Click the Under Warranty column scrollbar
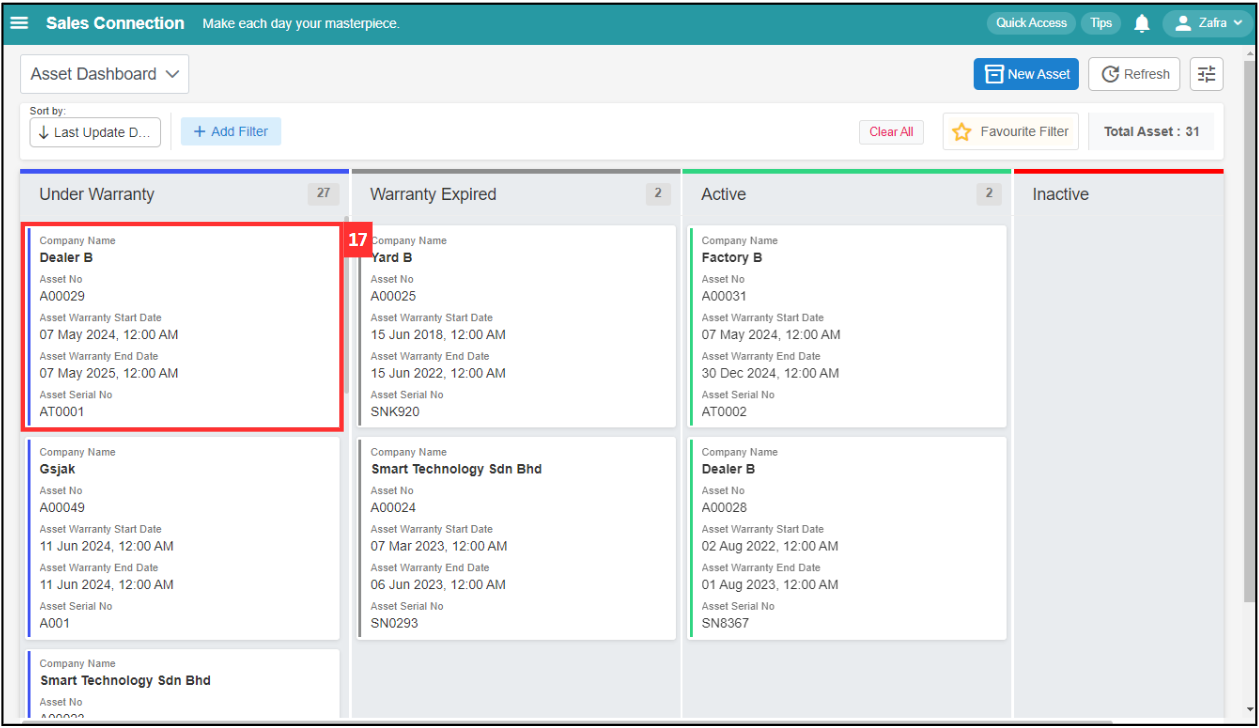This screenshot has height=728, width=1259. pyautogui.click(x=346, y=305)
